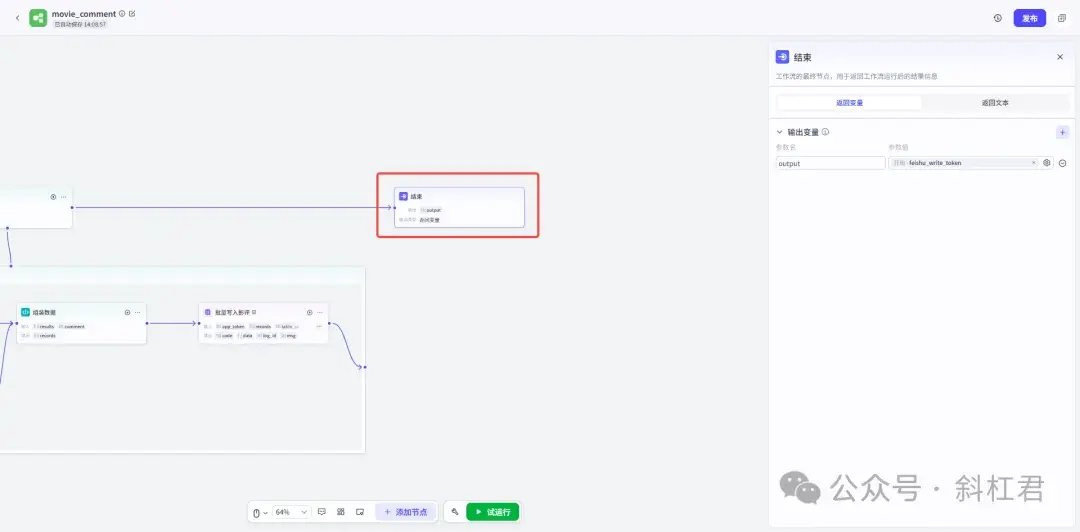Image resolution: width=1080 pixels, height=532 pixels.
Task: Run the partially visible top-left node
Action: coord(53,197)
